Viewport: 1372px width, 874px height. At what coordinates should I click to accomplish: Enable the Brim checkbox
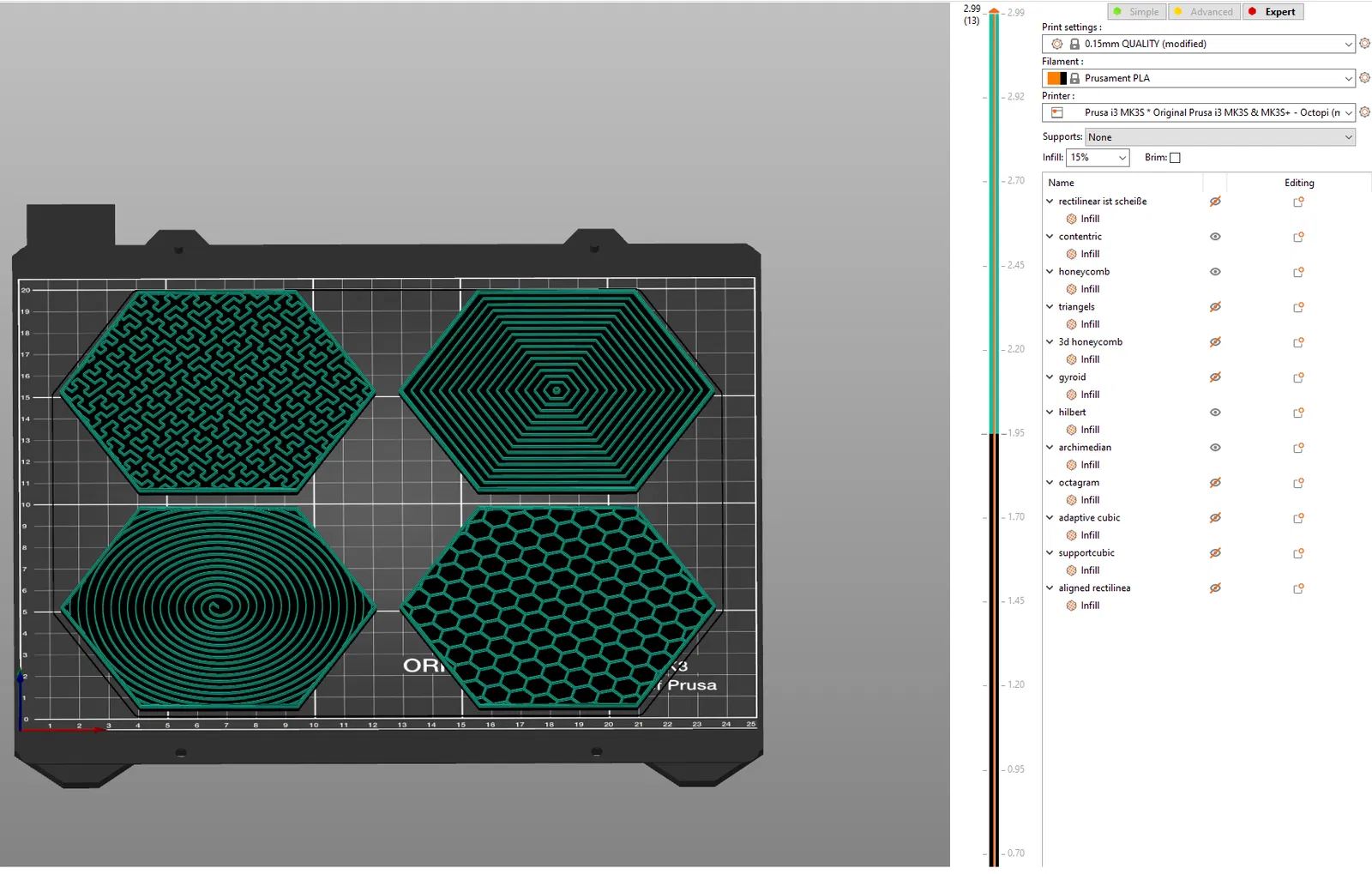pyautogui.click(x=1175, y=158)
